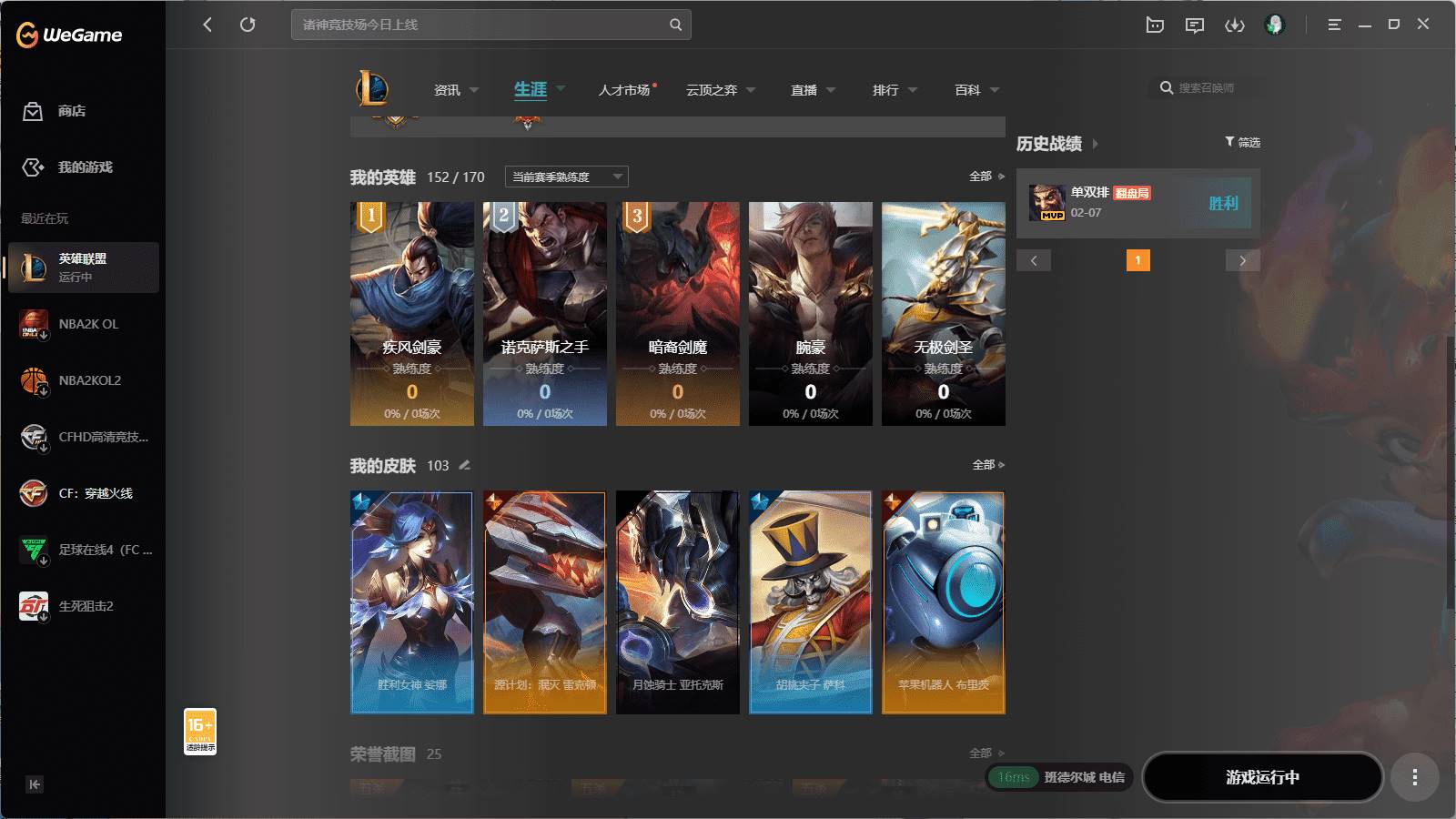Open the 胜利女神 skin card
This screenshot has height=819, width=1456.
click(x=412, y=602)
